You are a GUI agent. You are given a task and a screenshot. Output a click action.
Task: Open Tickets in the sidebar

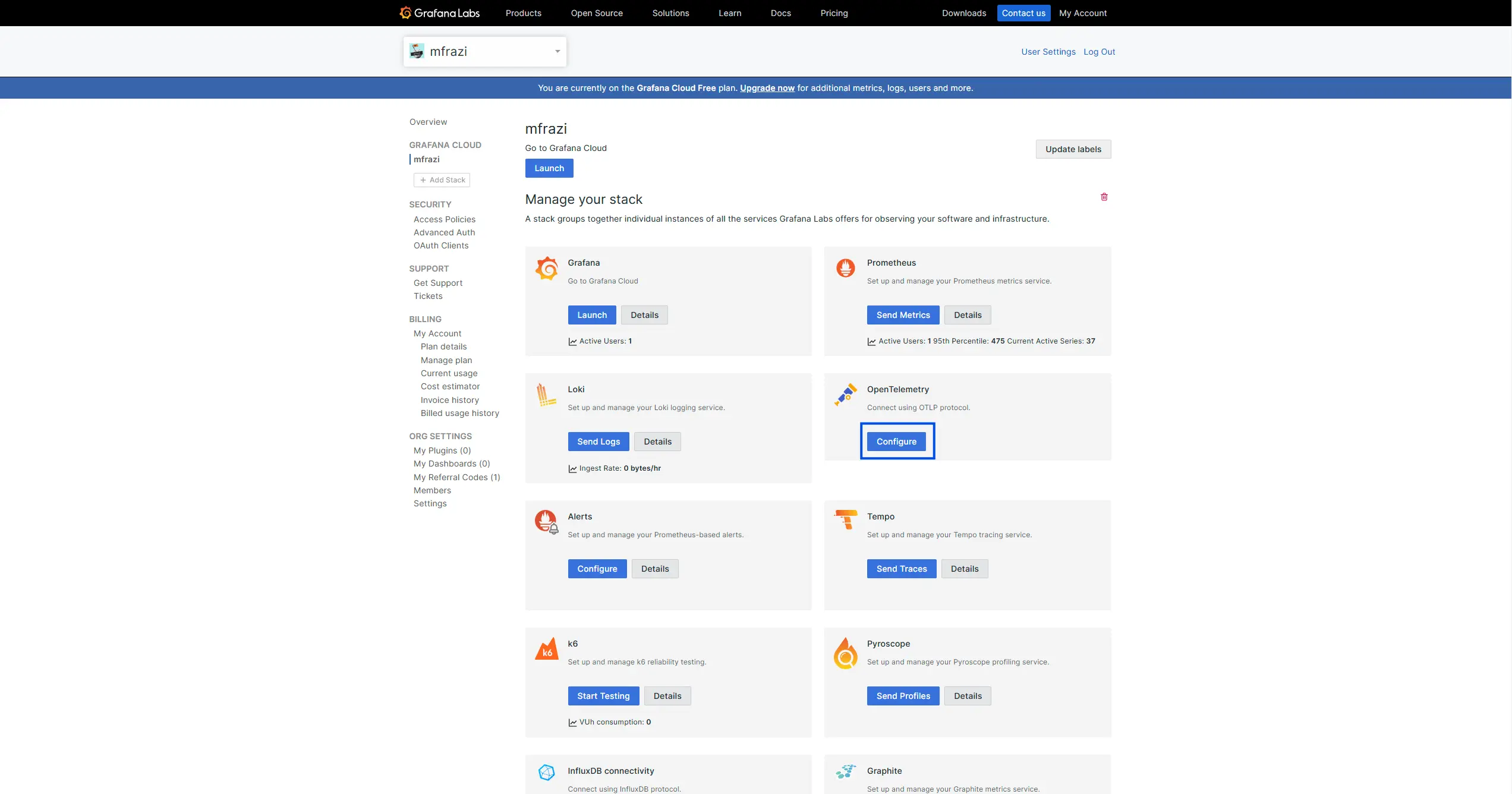[427, 296]
